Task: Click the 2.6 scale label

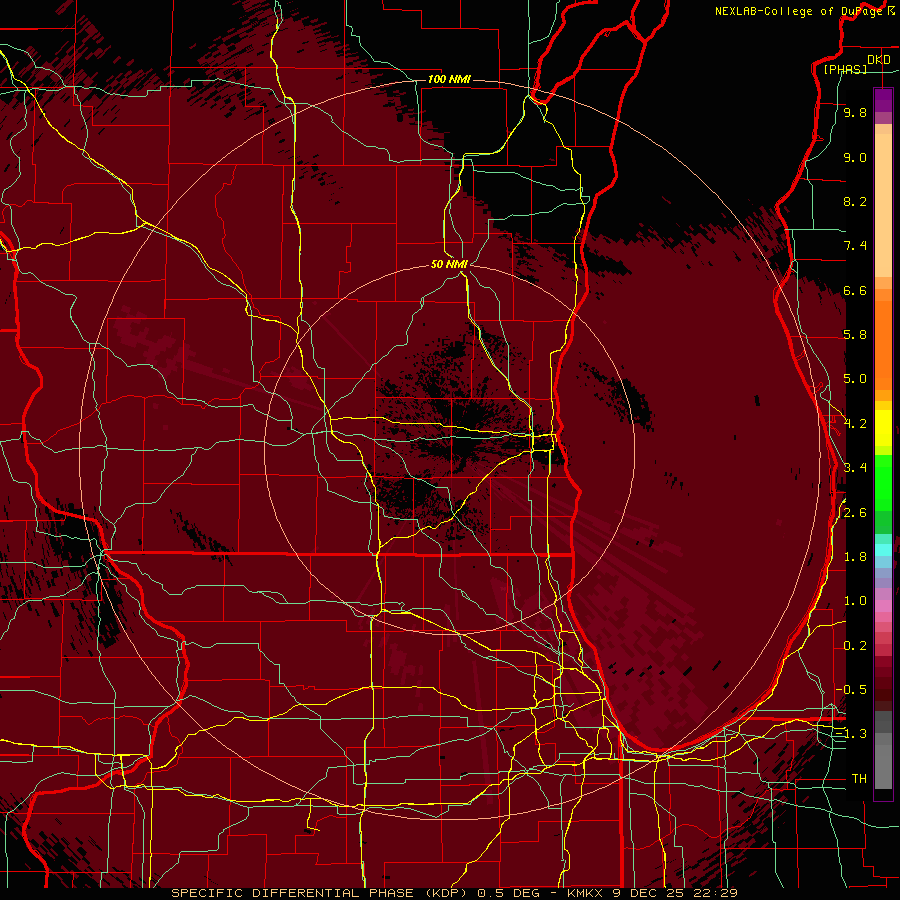Action: (x=855, y=513)
